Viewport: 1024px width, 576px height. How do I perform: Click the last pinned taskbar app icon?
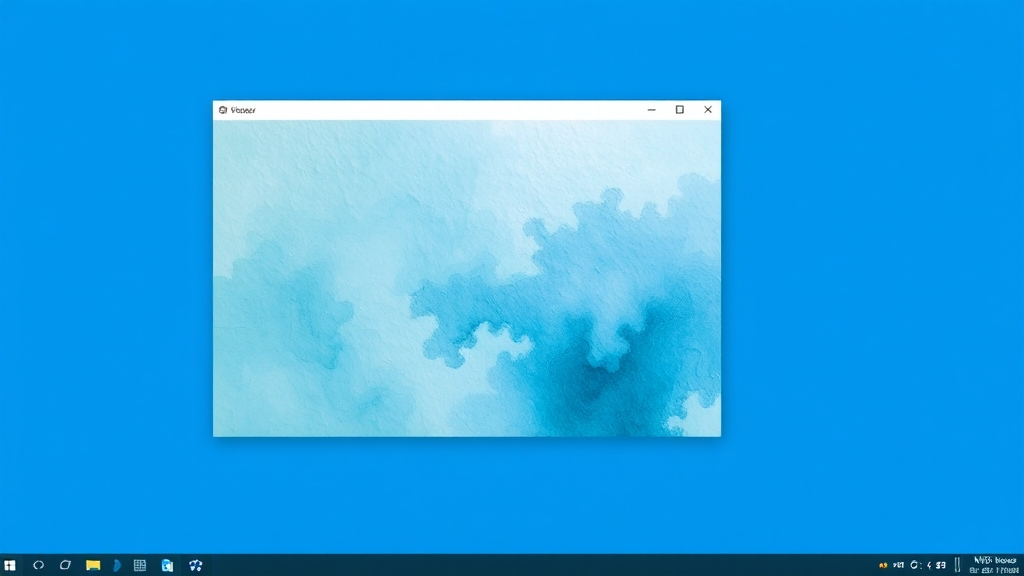[196, 565]
